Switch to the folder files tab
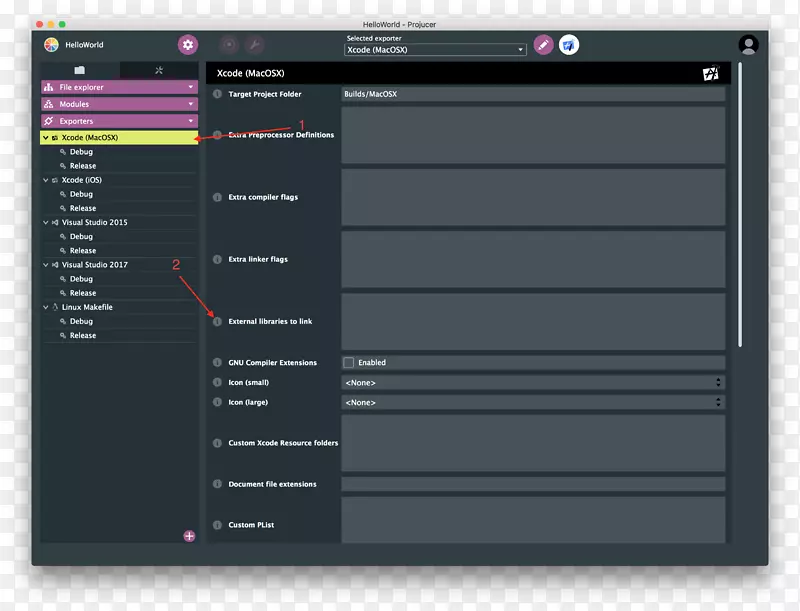This screenshot has width=800, height=611. point(80,70)
